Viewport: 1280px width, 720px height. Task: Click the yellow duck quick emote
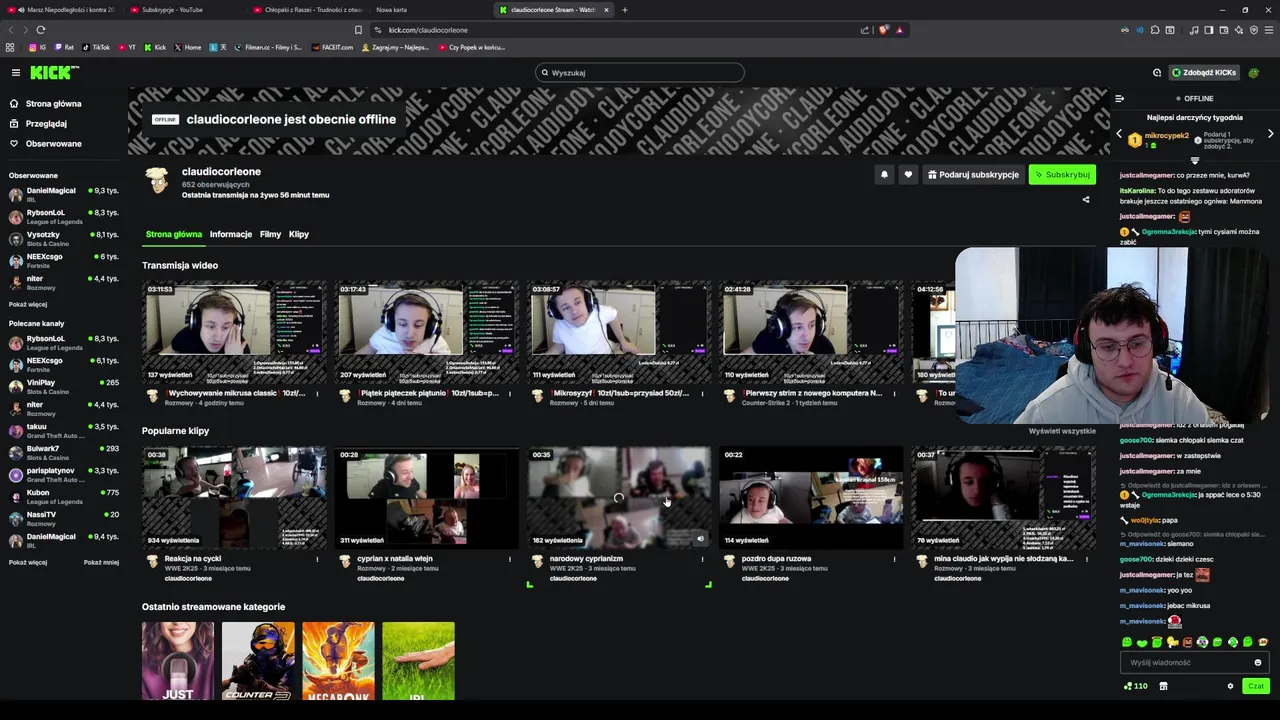pyautogui.click(x=1172, y=642)
